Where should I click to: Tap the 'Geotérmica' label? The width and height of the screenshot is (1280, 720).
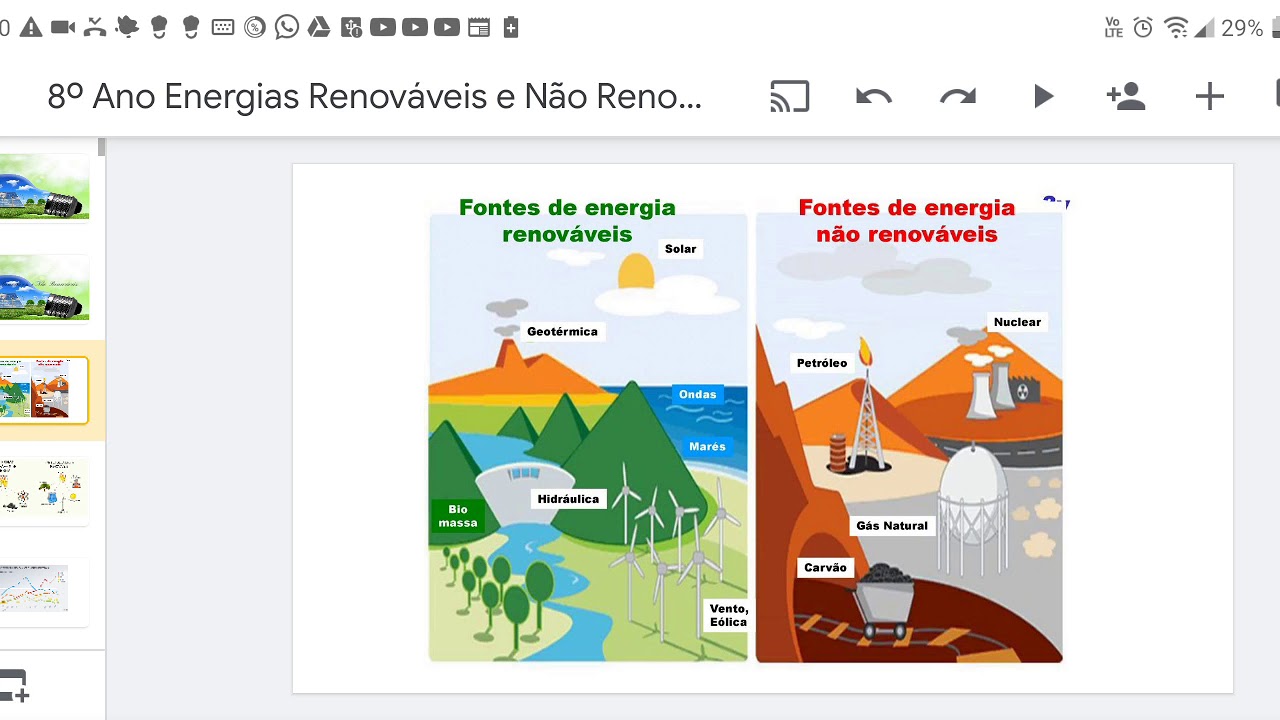tap(563, 331)
